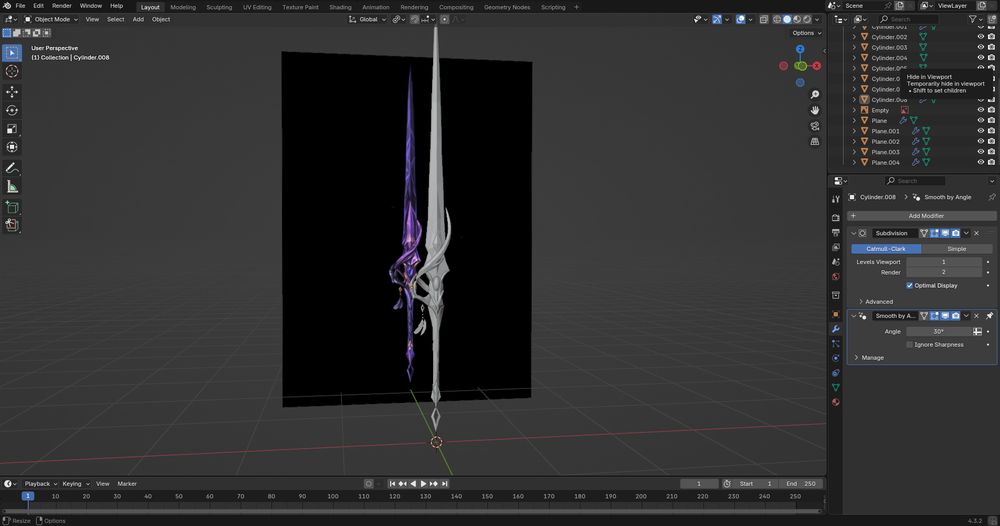
Task: Click the Angle value slider field
Action: pos(938,331)
